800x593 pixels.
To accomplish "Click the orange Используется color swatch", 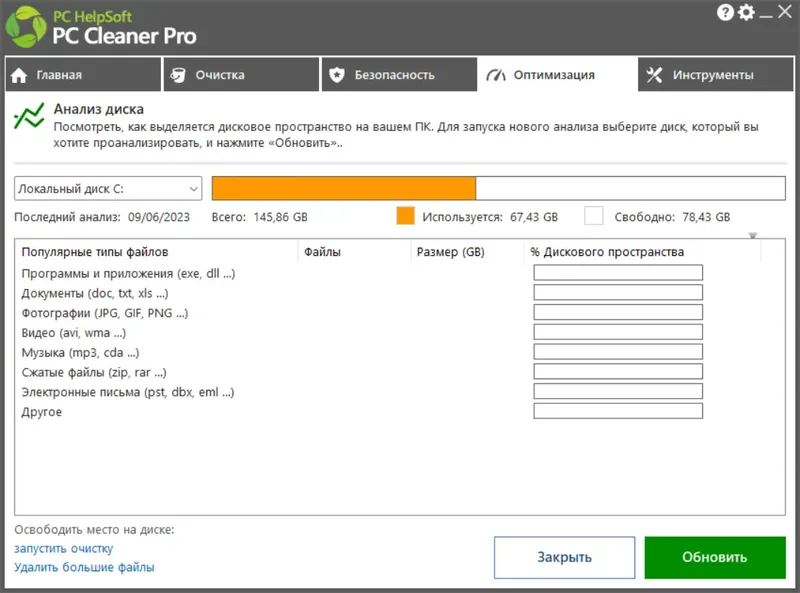I will pos(406,216).
